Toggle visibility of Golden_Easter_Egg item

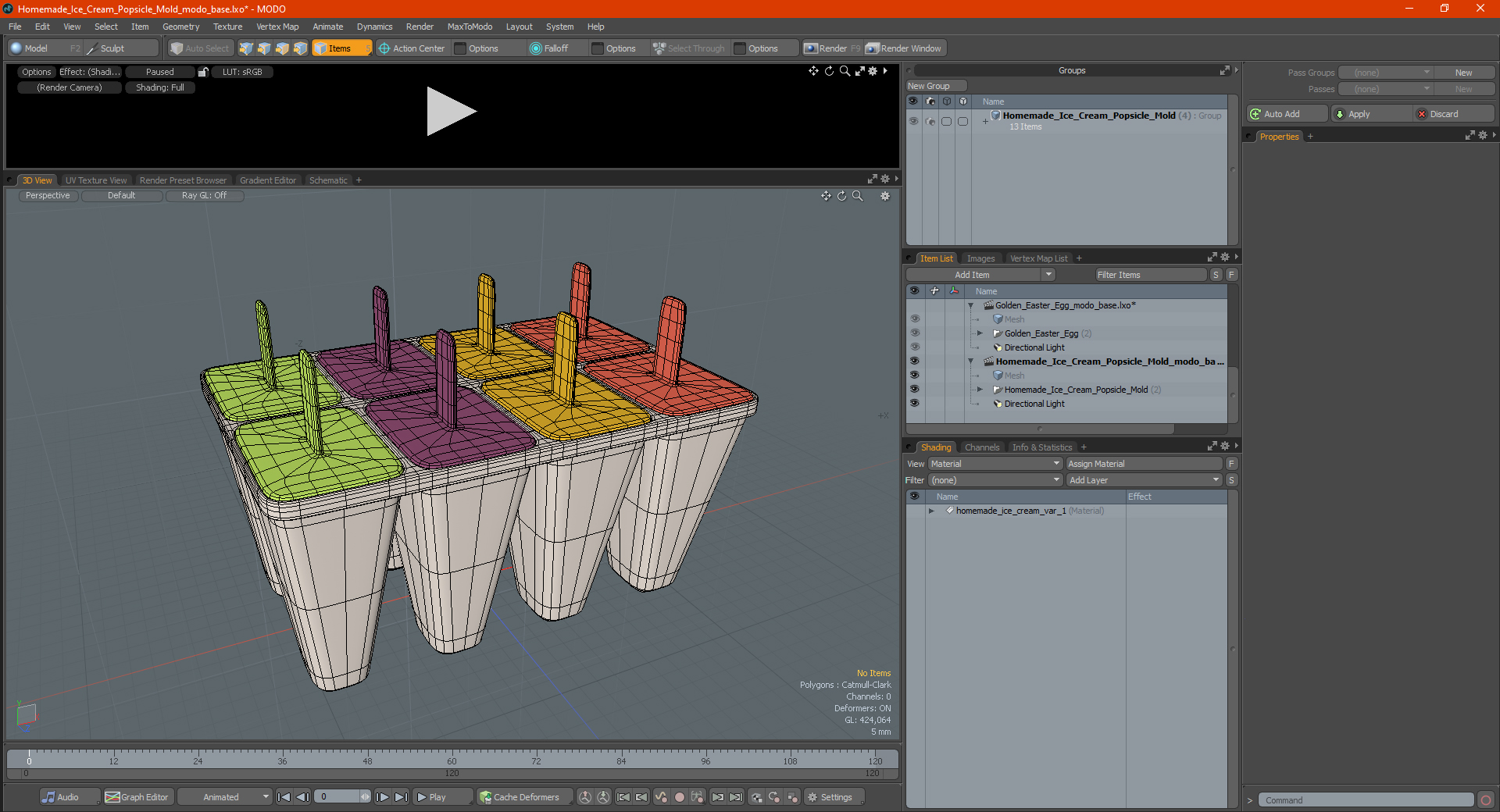tap(915, 333)
